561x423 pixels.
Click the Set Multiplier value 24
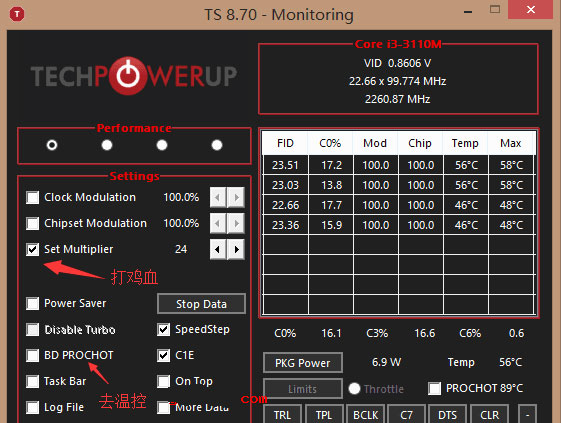[181, 249]
